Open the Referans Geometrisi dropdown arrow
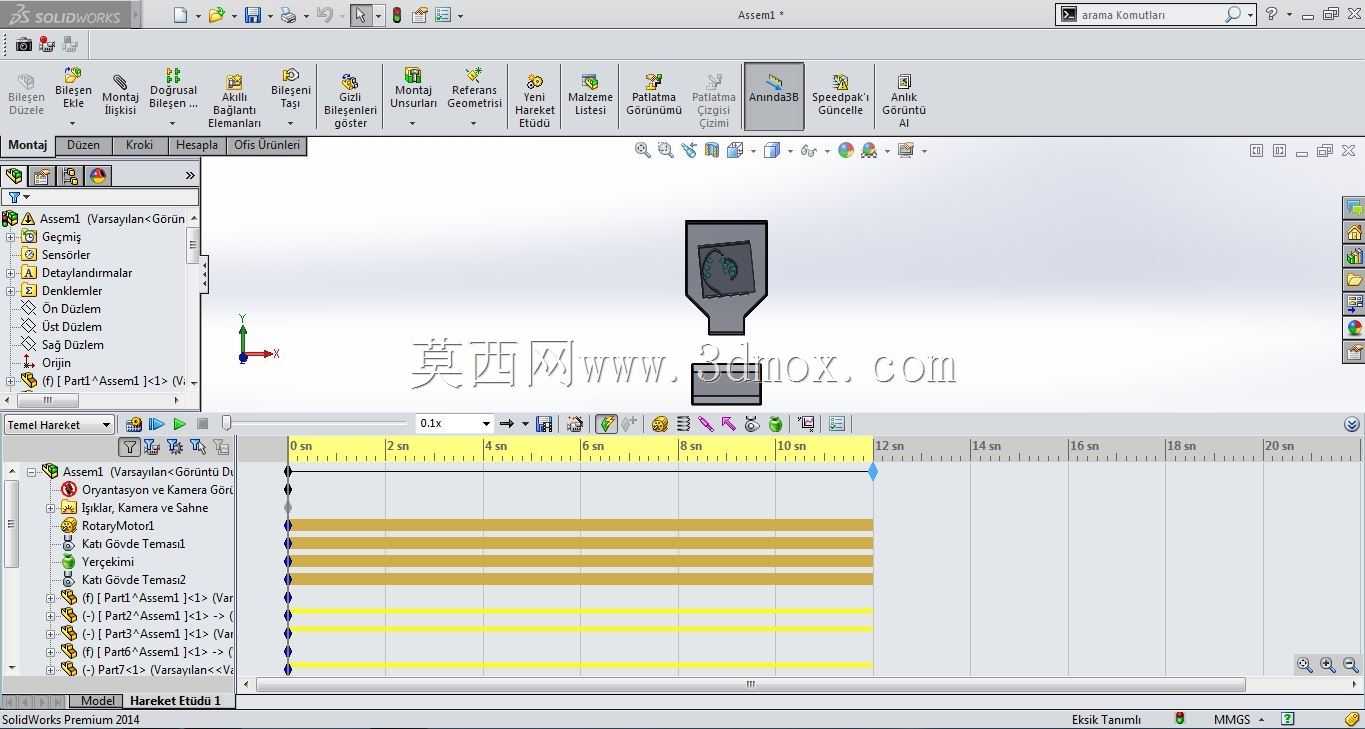The width and height of the screenshot is (1365, 729). 474,124
